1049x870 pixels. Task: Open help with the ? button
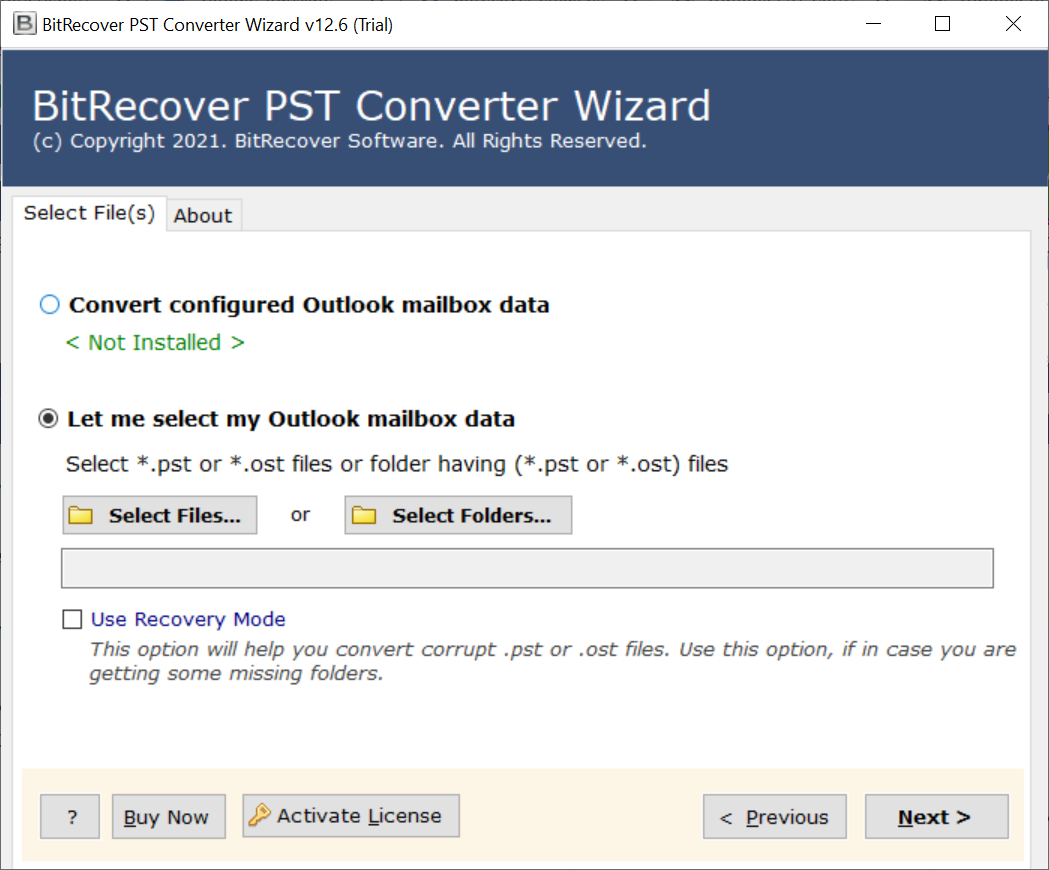pos(70,816)
